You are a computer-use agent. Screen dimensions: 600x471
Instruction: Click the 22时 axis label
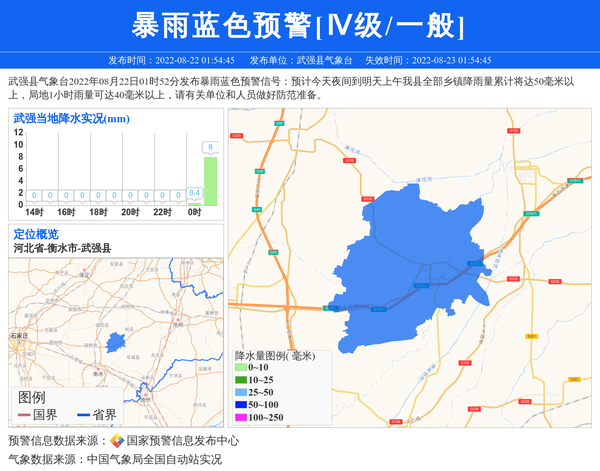coord(162,212)
